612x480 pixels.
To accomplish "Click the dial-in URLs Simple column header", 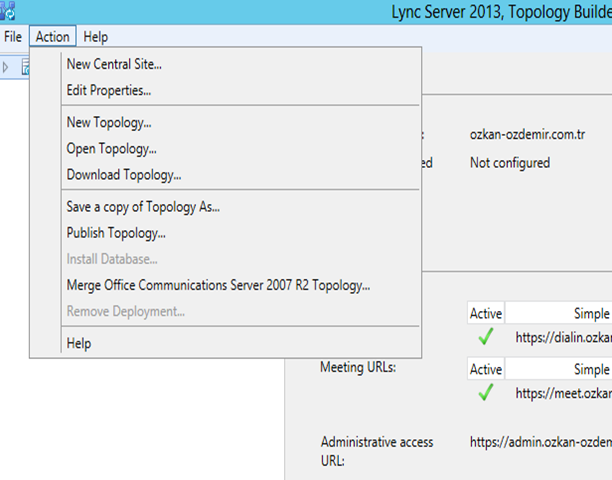I will (559, 313).
